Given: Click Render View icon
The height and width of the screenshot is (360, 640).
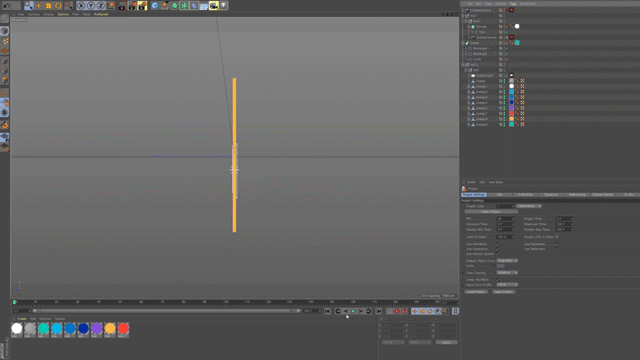Looking at the screenshot, I should click(122, 6).
